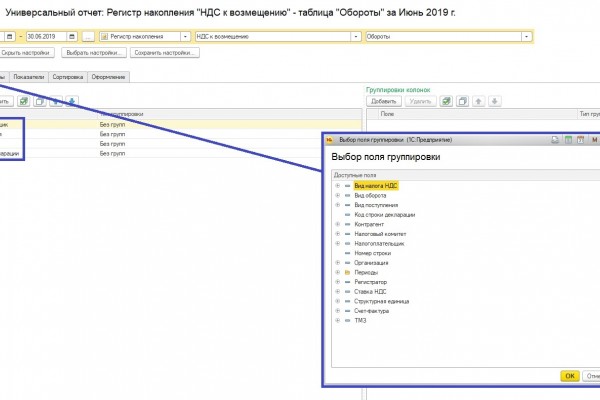
Task: Click the field icon beside Ставка НДС
Action: [347, 292]
